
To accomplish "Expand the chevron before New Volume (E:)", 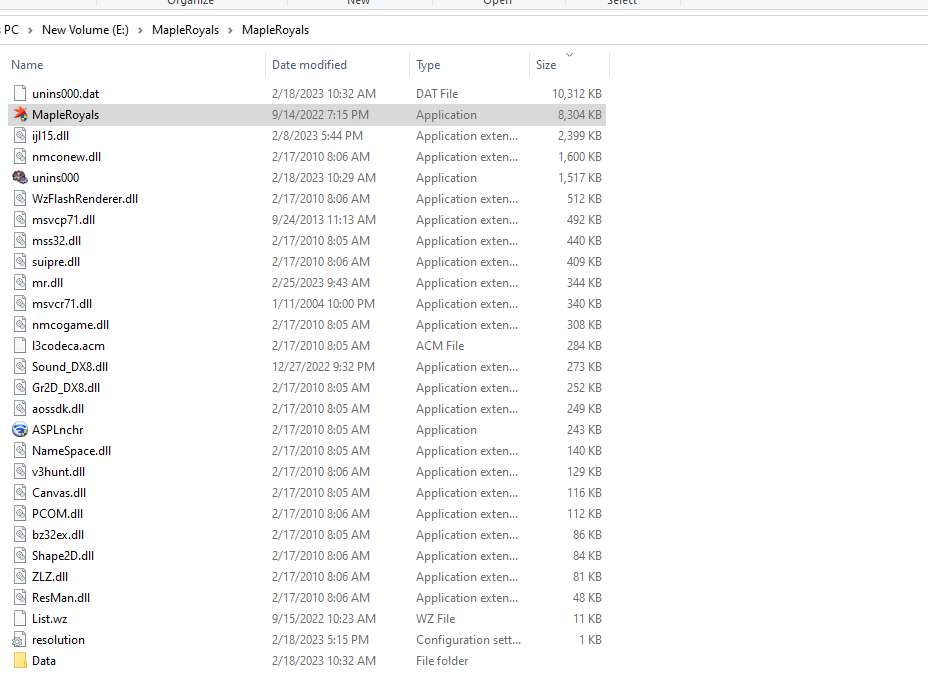I will [x=30, y=30].
